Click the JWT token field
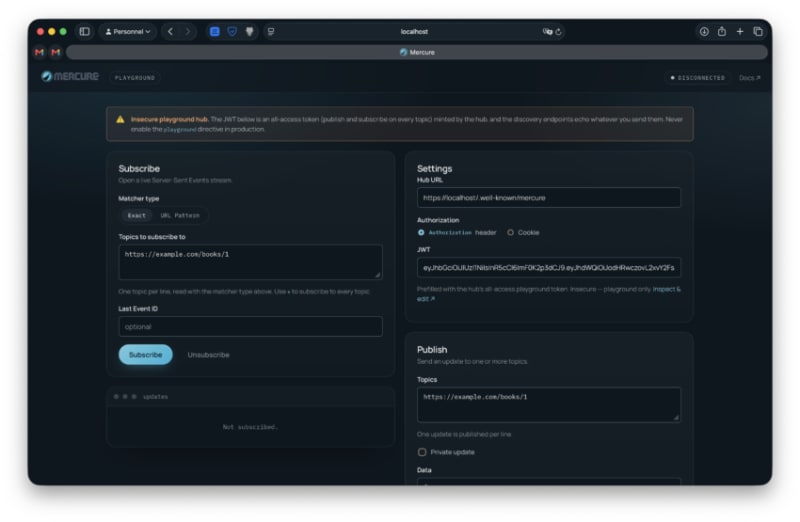Viewport: 800px width, 522px height. 548,267
